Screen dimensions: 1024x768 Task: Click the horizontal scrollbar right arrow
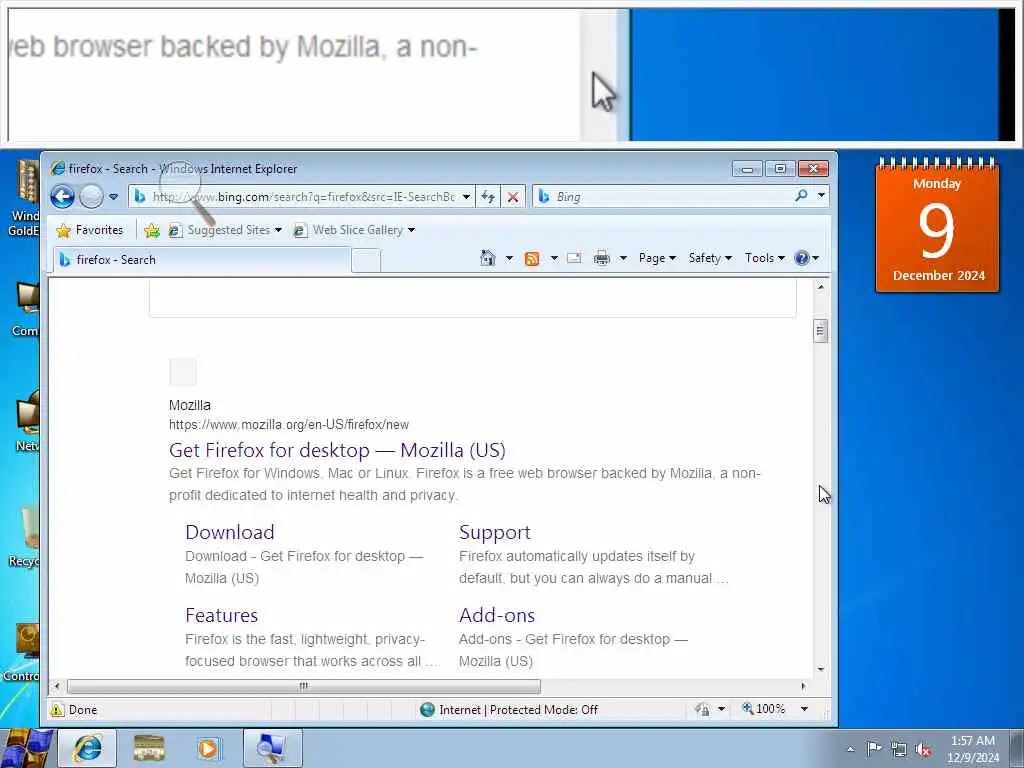click(803, 686)
